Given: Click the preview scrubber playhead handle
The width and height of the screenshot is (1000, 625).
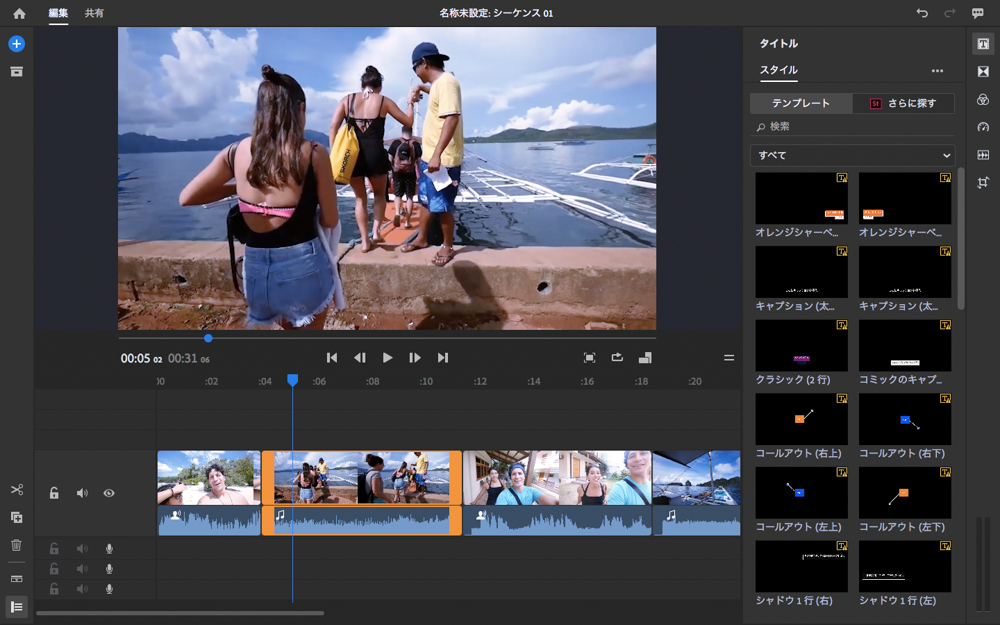Looking at the screenshot, I should (x=208, y=338).
